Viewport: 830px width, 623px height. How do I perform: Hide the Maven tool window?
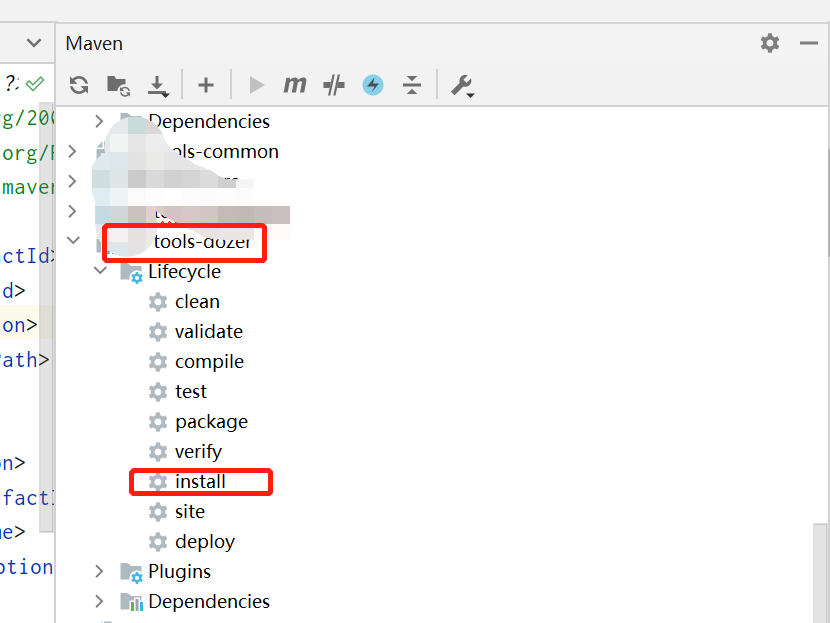(809, 43)
